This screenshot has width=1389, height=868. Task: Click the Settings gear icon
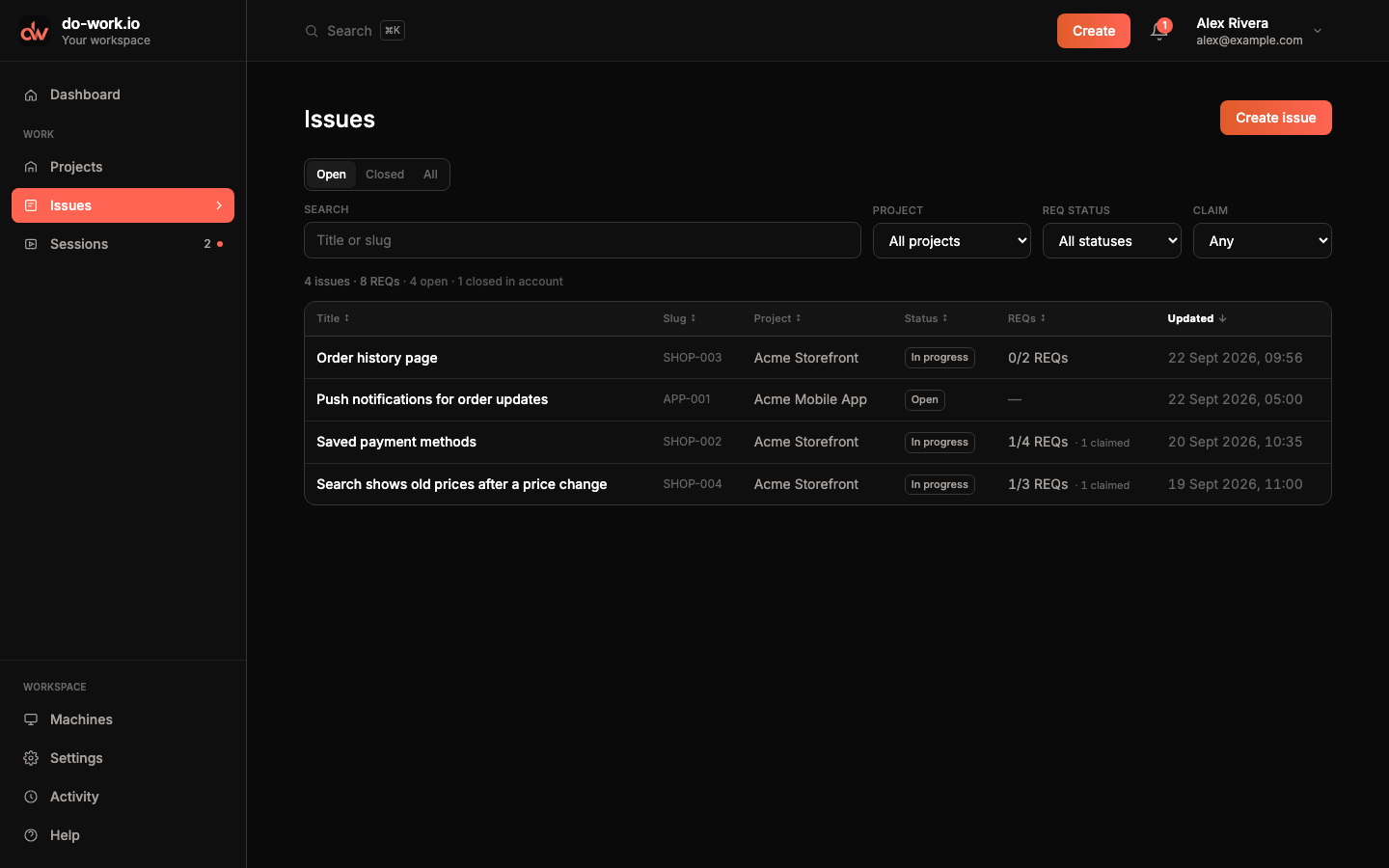point(31,758)
